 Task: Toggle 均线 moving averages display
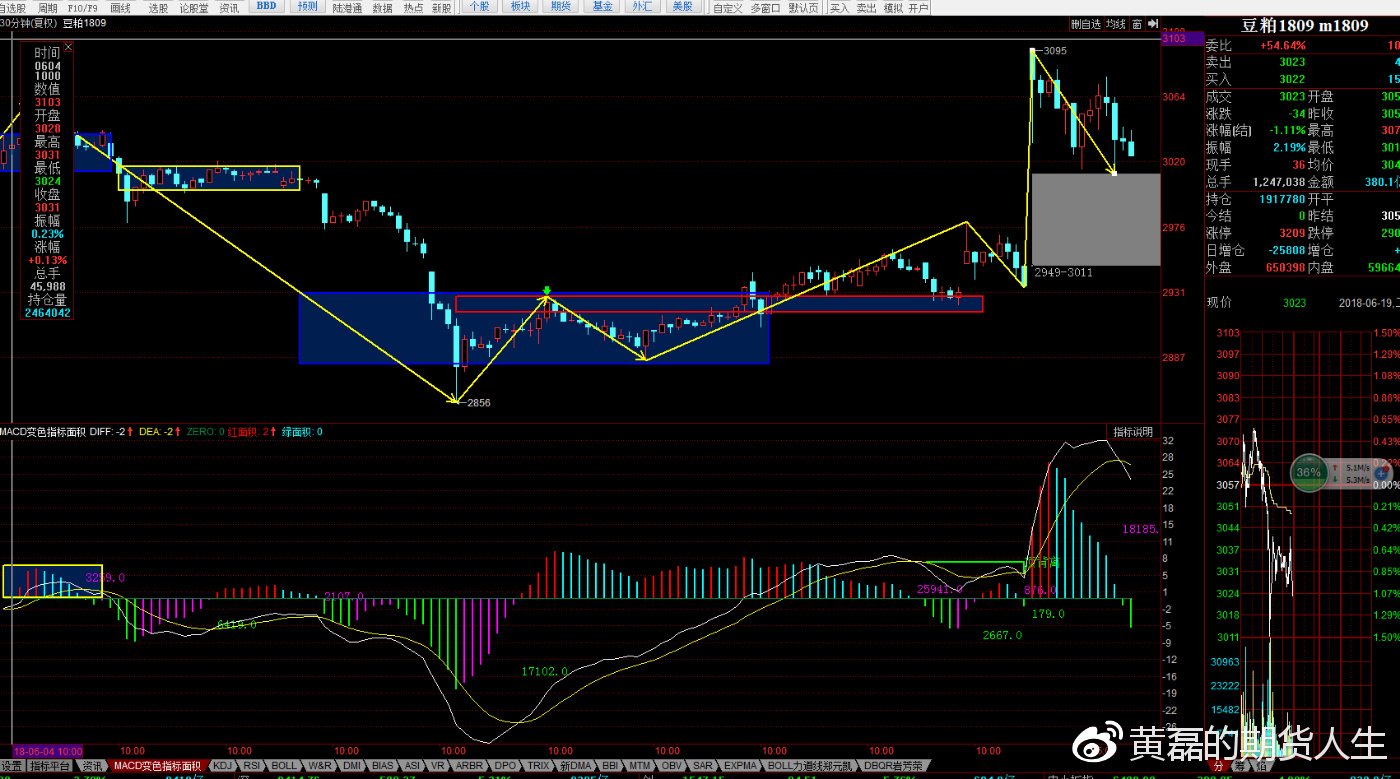click(x=1115, y=23)
